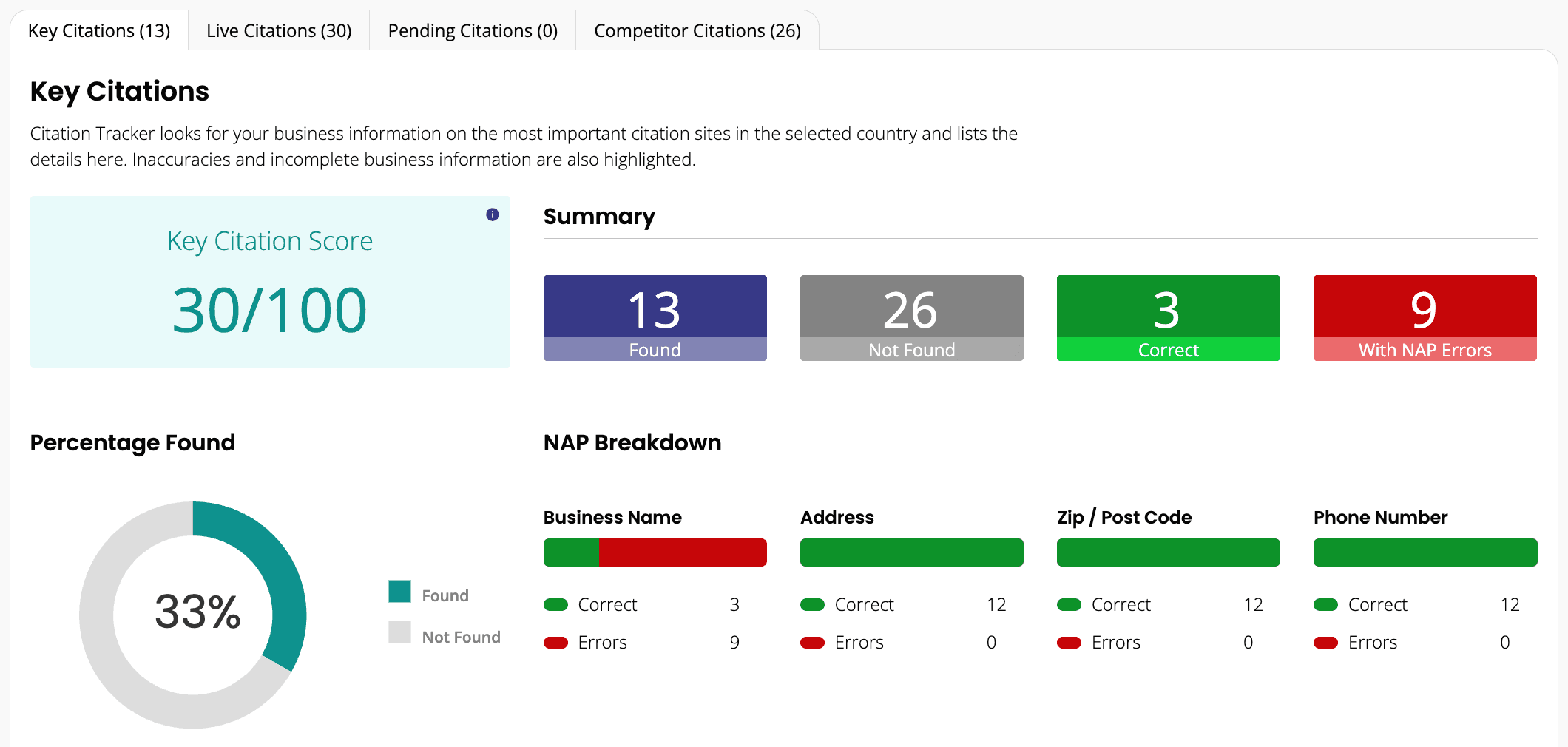The image size is (1568, 747).
Task: Click the Address green progress bar
Action: [x=911, y=552]
